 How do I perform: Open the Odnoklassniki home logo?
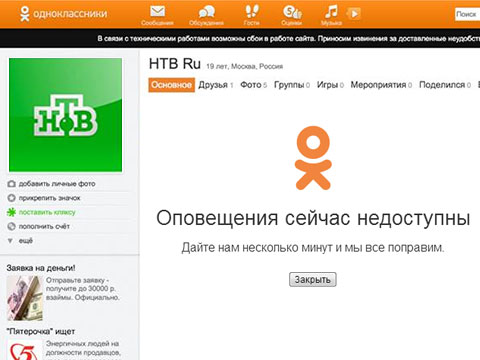[63, 14]
